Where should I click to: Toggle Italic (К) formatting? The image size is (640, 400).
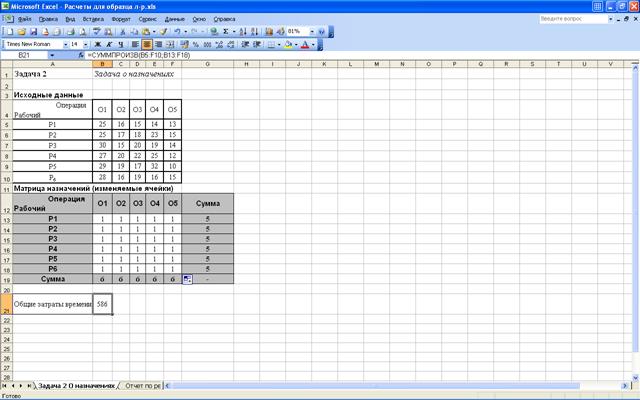click(109, 44)
